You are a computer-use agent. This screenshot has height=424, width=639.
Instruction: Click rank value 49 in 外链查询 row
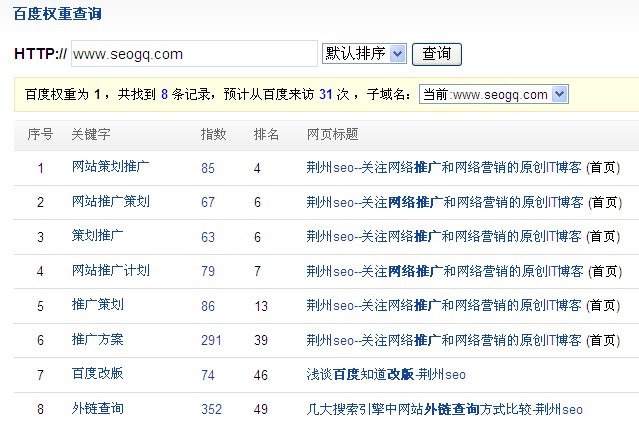pyautogui.click(x=261, y=409)
